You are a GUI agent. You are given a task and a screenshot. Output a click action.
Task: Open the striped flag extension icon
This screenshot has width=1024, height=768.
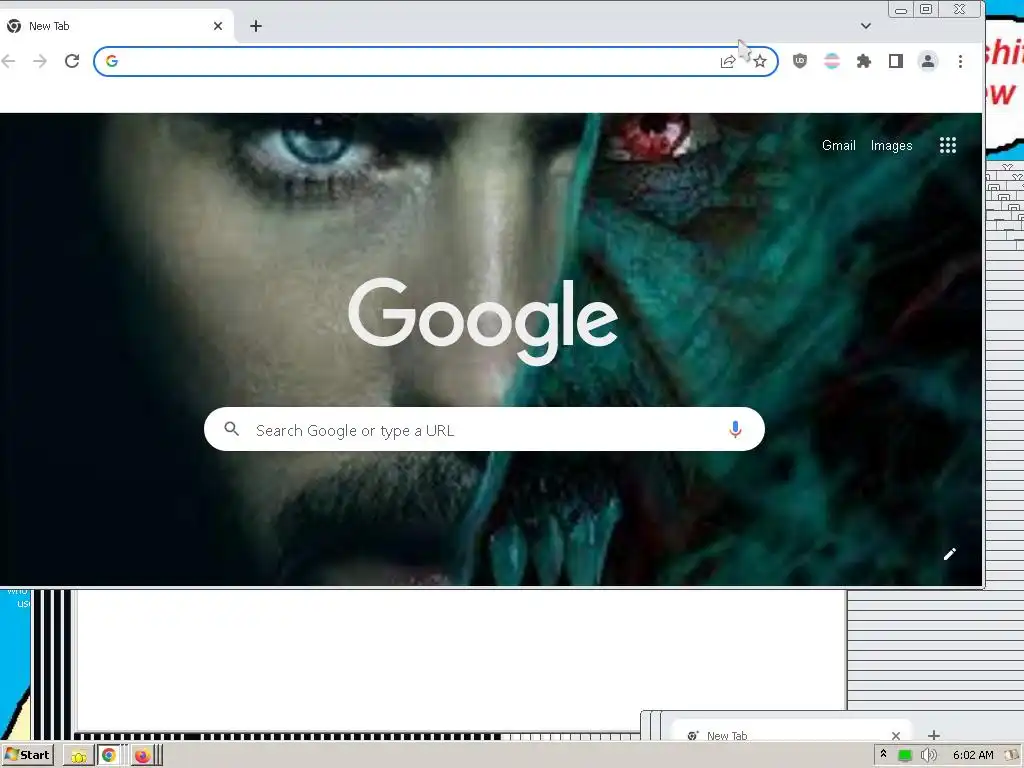coord(831,61)
